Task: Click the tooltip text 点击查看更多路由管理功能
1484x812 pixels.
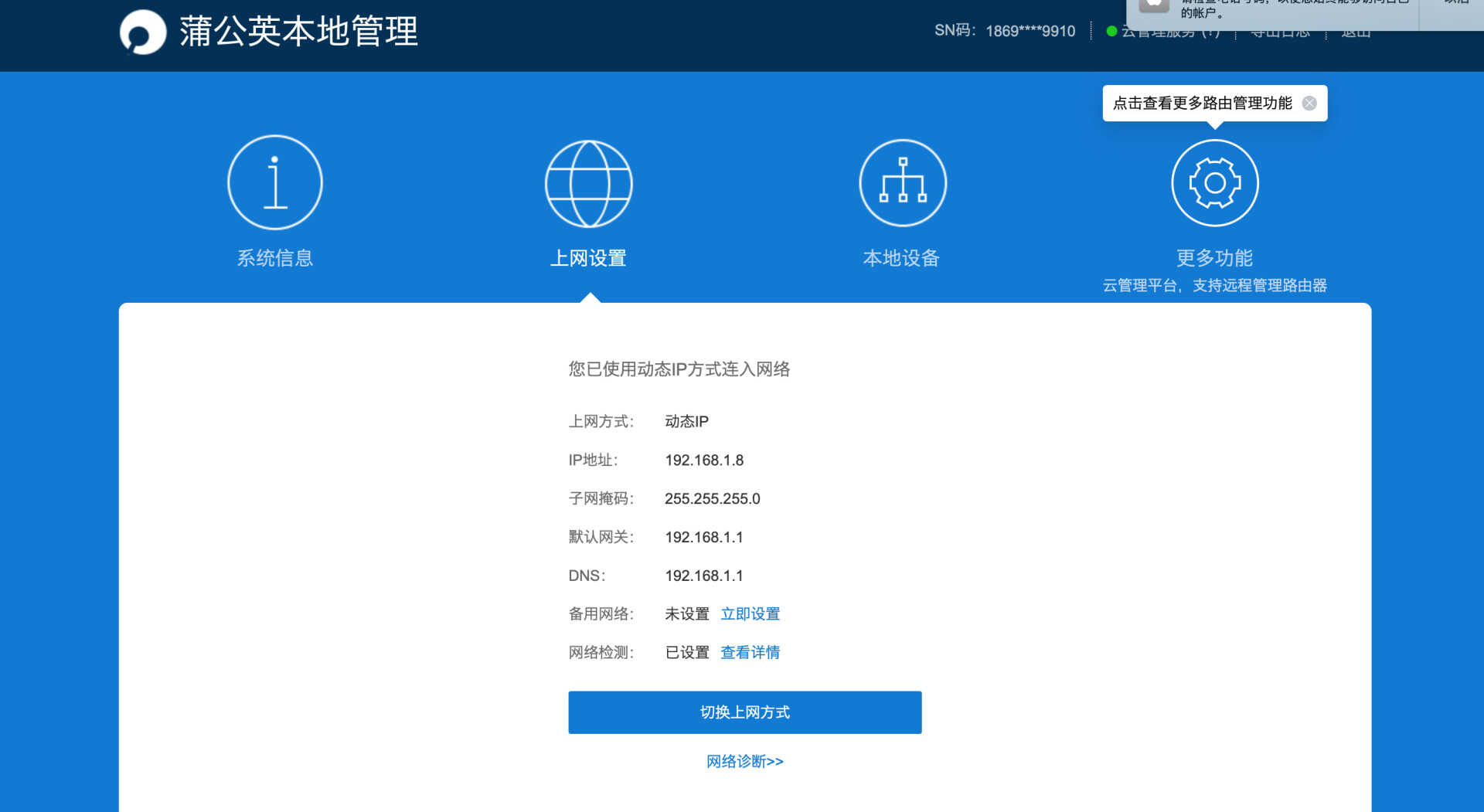Action: tap(1203, 104)
